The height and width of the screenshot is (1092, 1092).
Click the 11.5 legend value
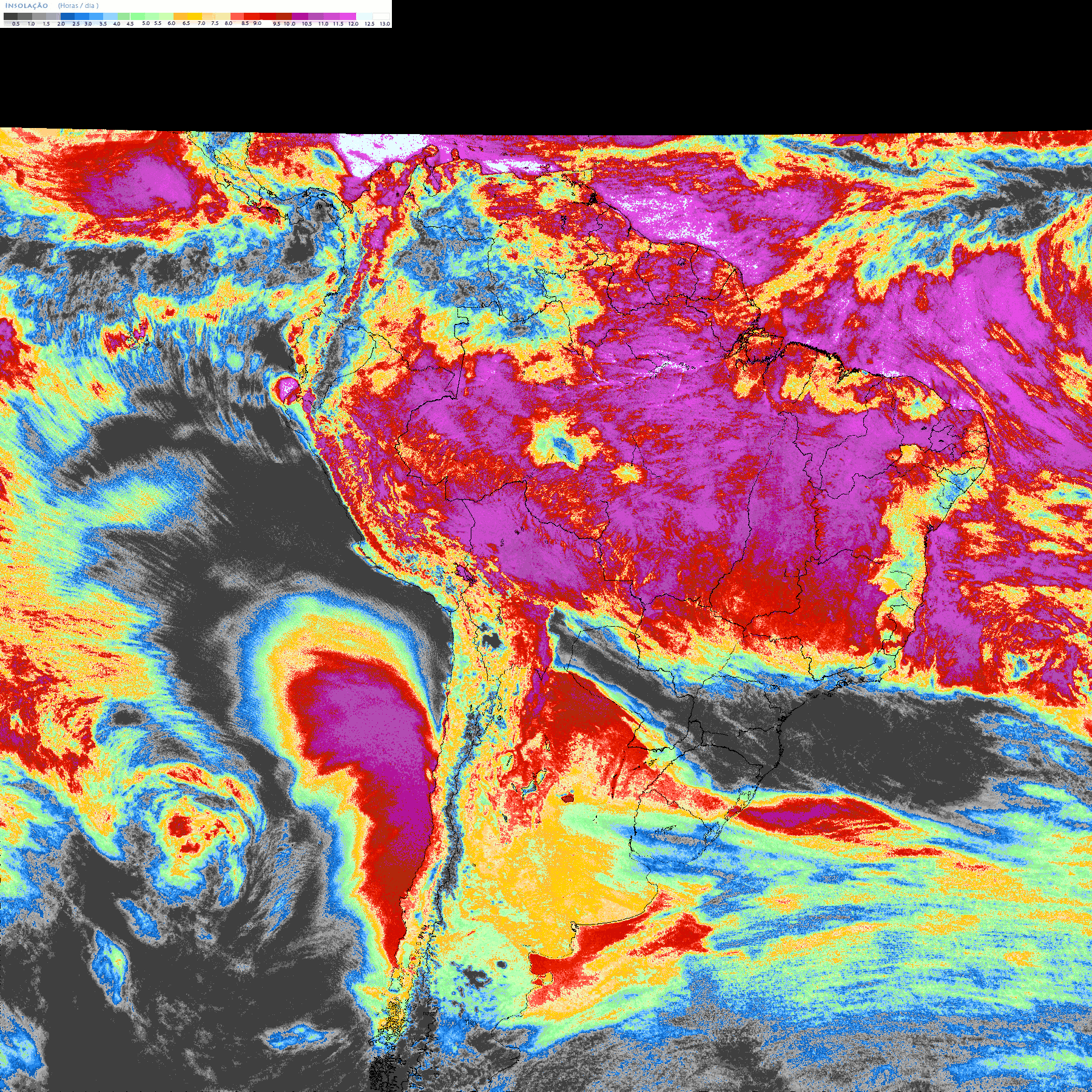(x=338, y=24)
